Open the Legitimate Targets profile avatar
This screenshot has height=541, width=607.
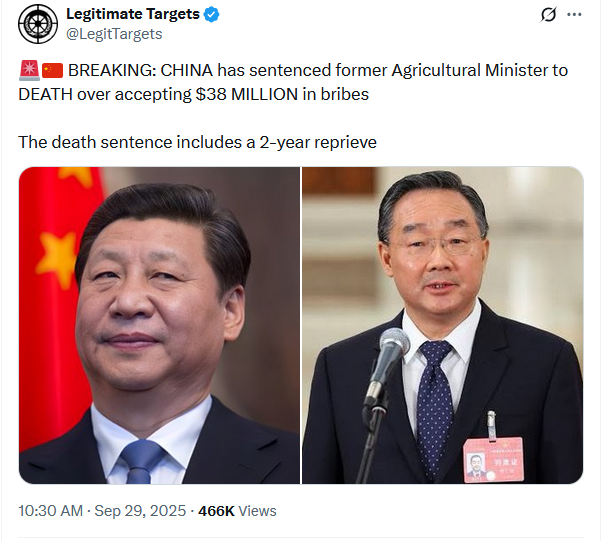[38, 24]
